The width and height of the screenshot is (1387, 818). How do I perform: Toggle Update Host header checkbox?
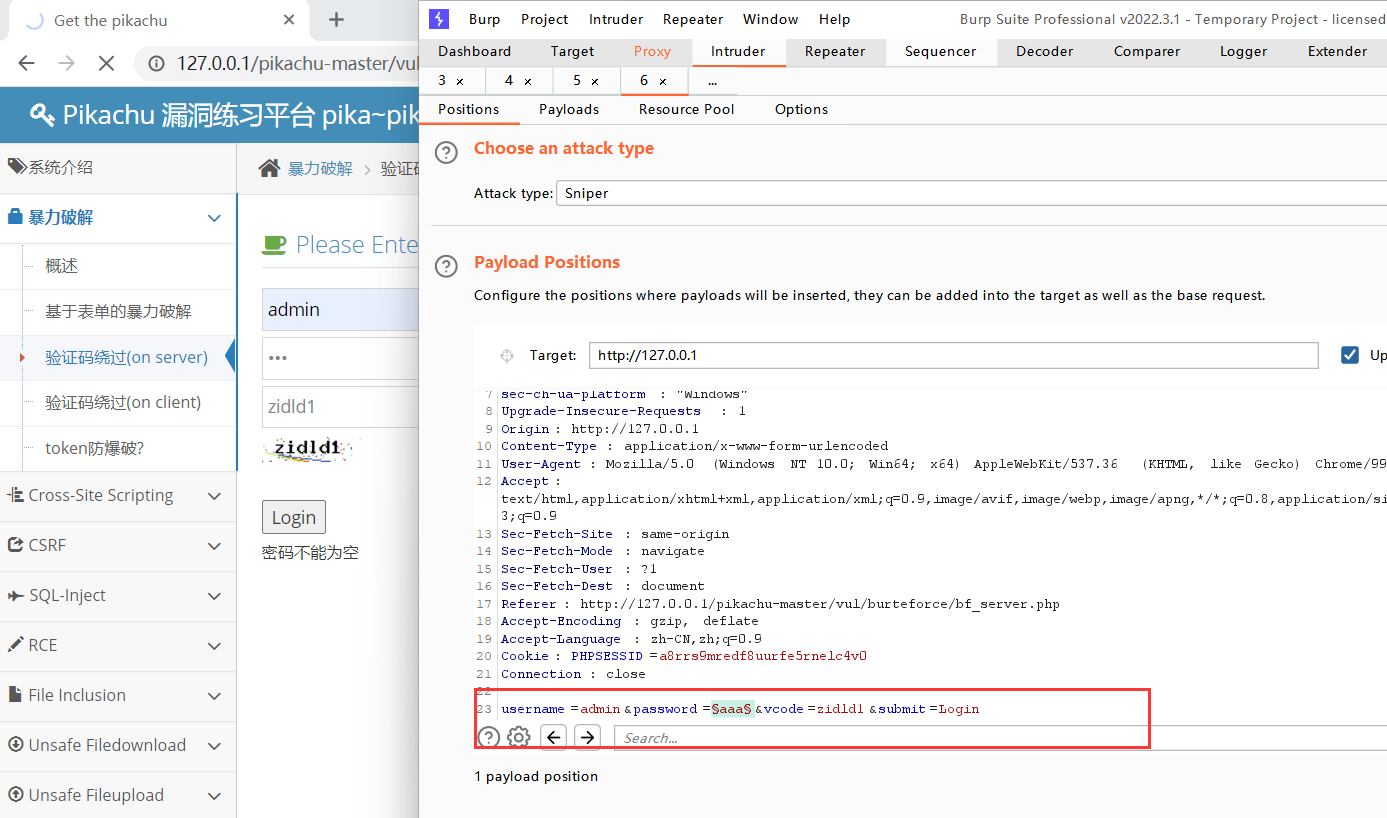point(1350,355)
